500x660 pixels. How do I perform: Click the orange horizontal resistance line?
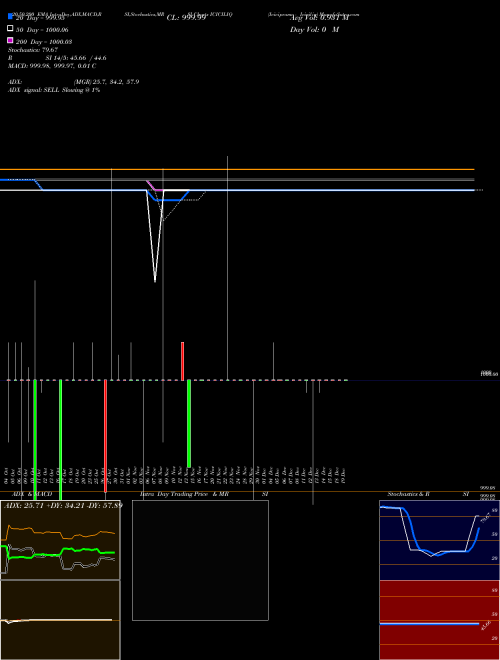point(237,169)
